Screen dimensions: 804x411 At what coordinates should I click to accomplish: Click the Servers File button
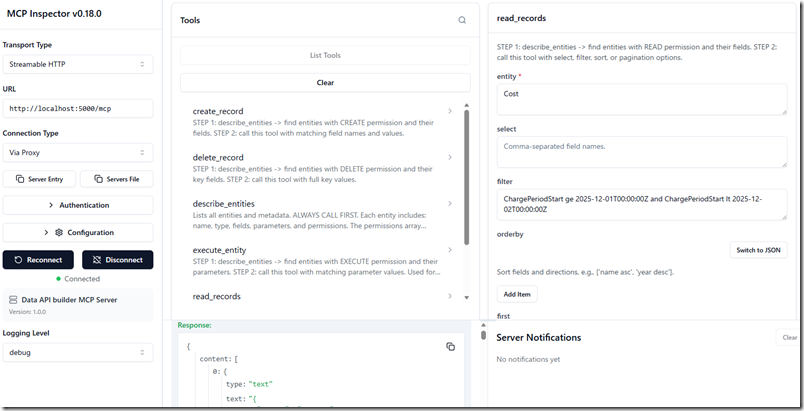116,178
